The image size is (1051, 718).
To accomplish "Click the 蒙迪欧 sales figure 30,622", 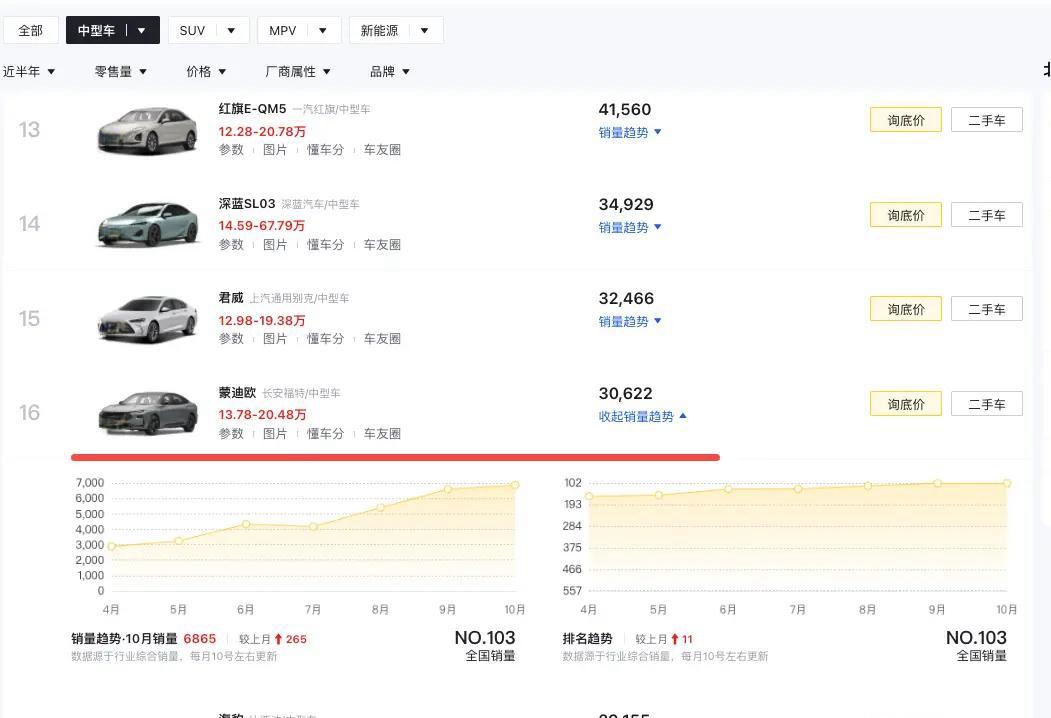I will (625, 393).
